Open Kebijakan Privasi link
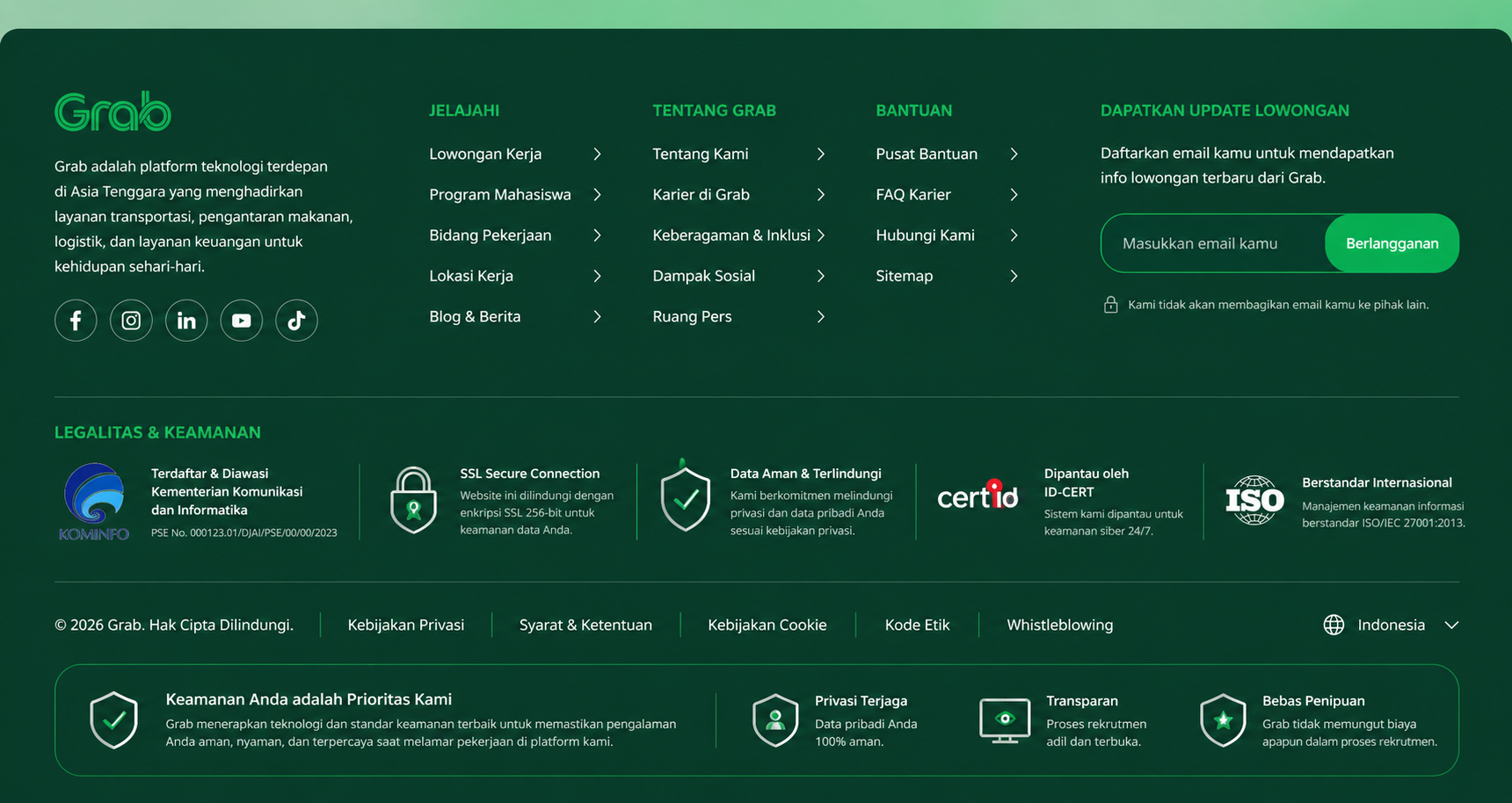 click(406, 625)
